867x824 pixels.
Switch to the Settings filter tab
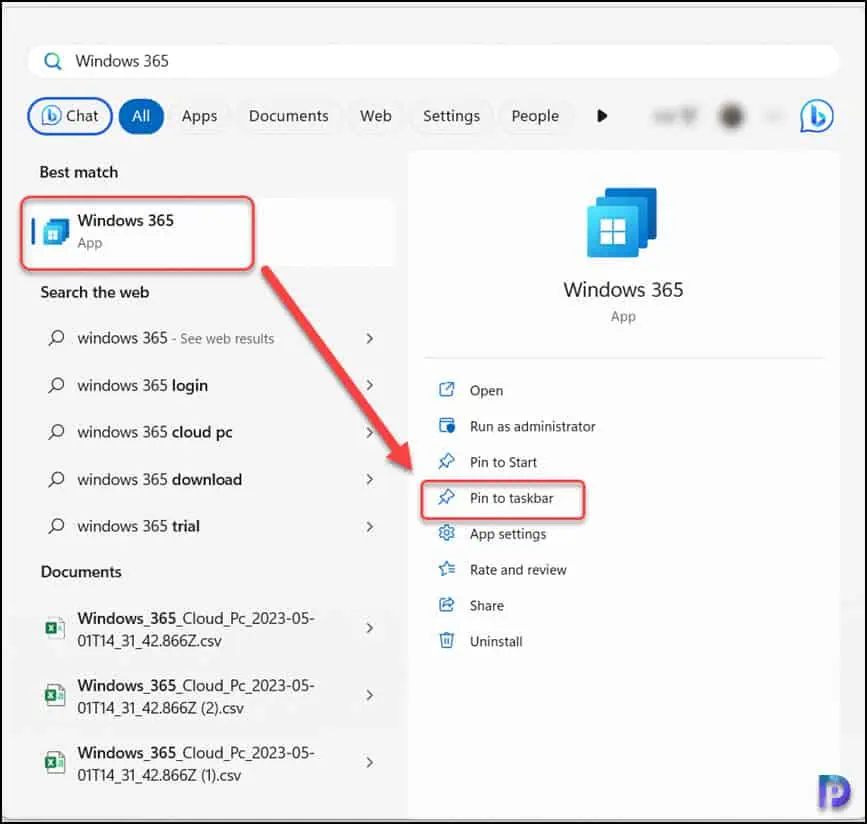tap(452, 116)
